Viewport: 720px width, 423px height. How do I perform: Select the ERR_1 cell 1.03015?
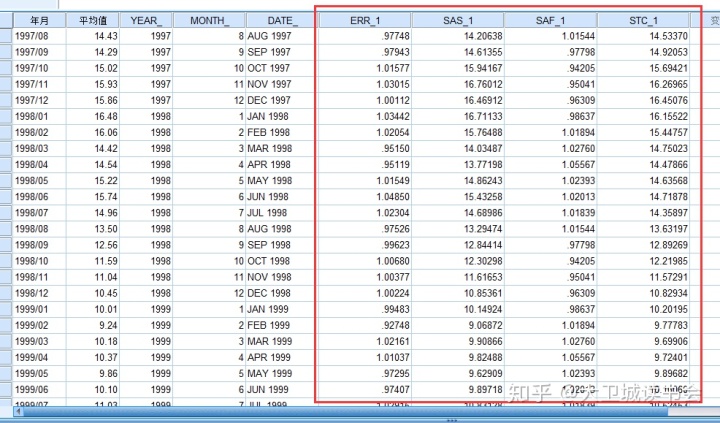(365, 85)
